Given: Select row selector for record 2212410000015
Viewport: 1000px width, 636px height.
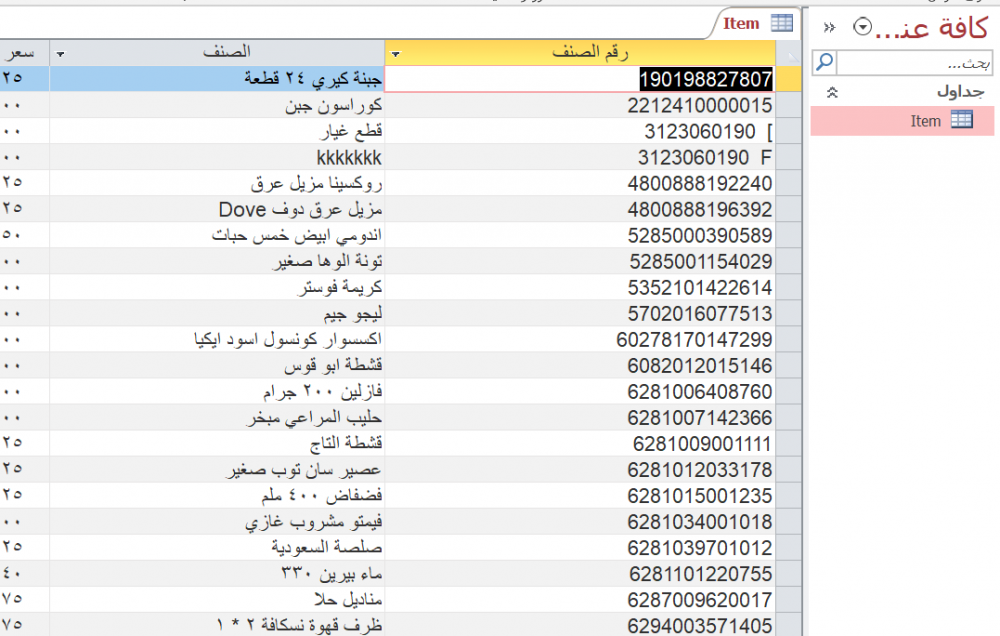Looking at the screenshot, I should [x=789, y=105].
